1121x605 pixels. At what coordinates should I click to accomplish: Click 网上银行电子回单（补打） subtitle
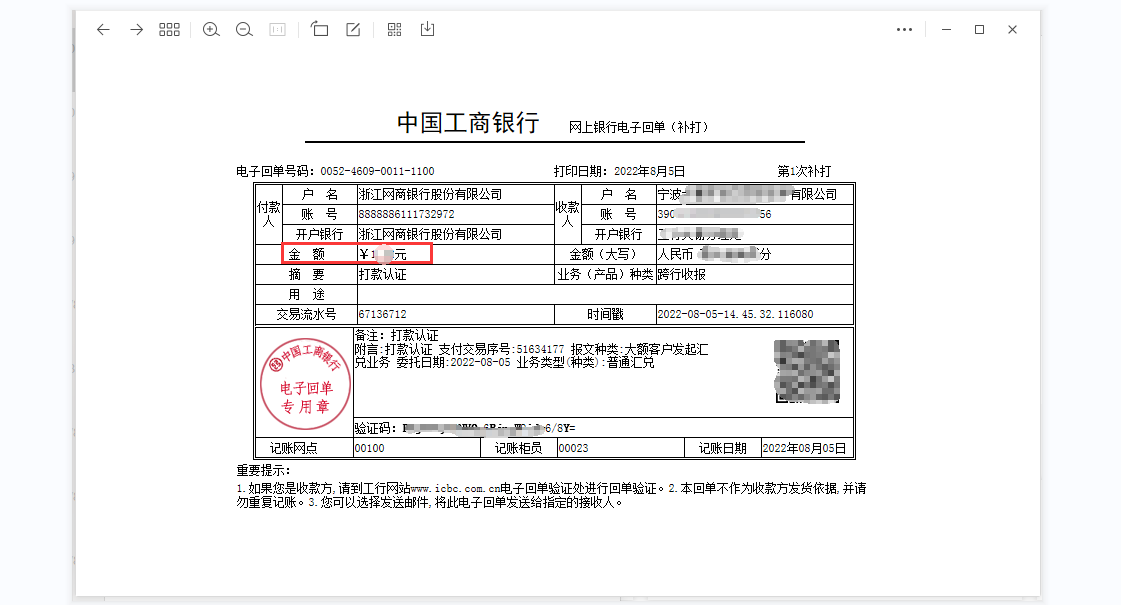click(638, 127)
